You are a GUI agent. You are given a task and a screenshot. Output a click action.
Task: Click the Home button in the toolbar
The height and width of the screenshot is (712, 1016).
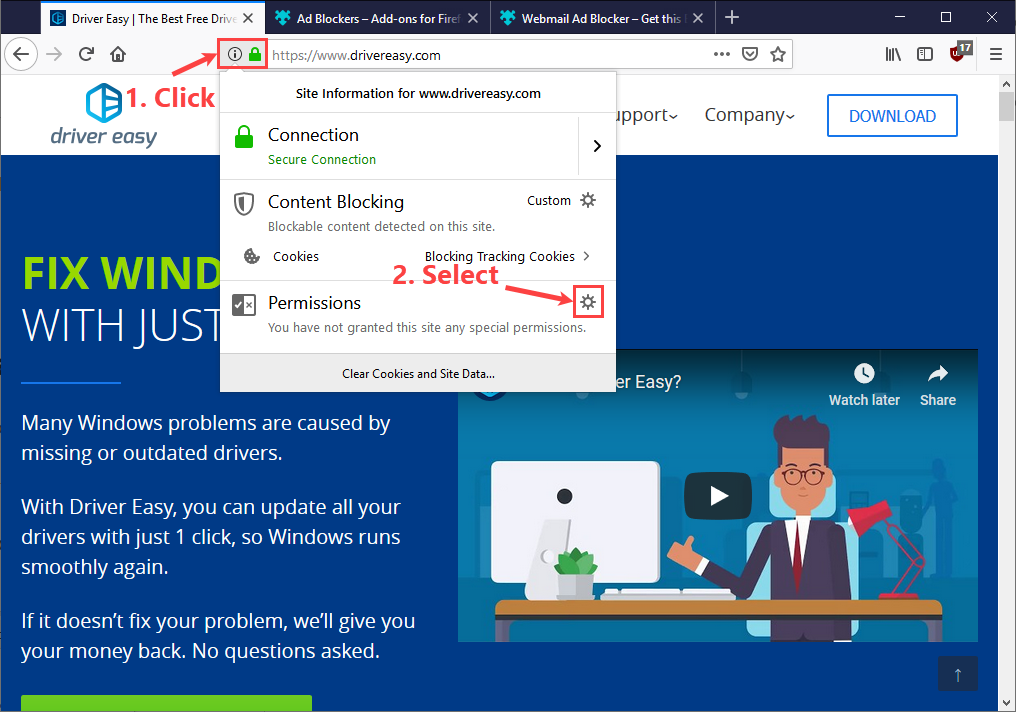pyautogui.click(x=117, y=54)
